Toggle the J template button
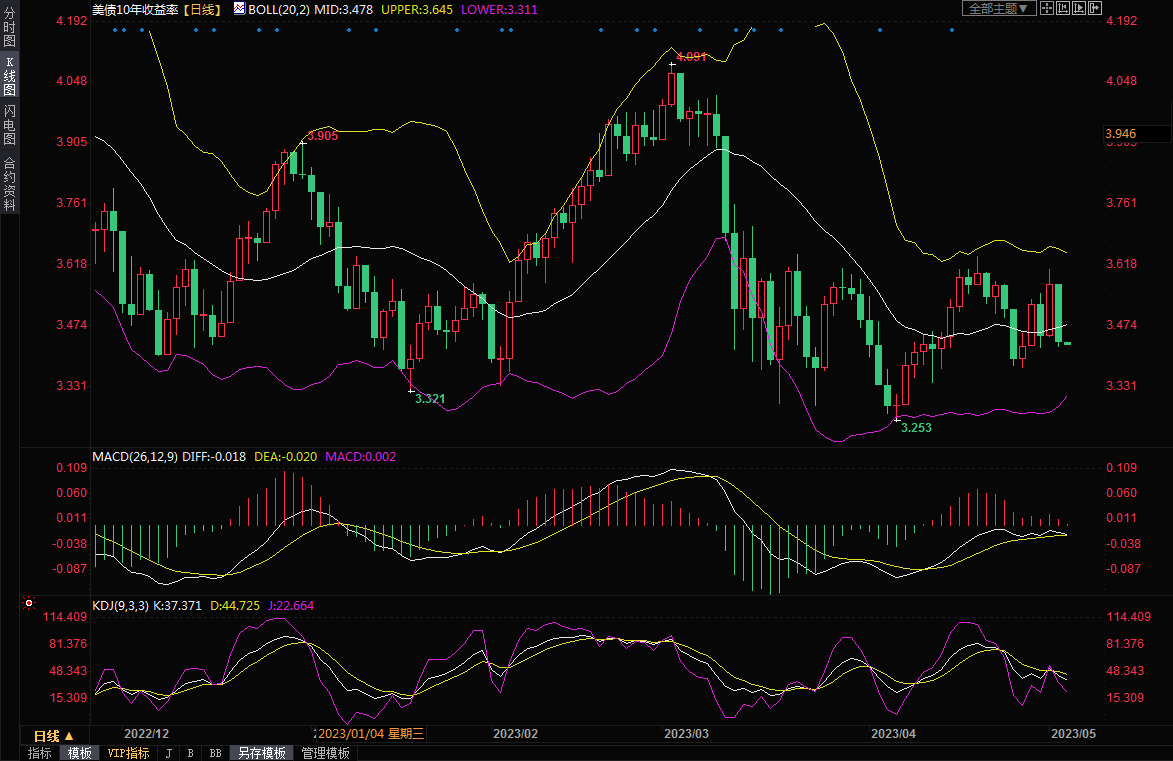The width and height of the screenshot is (1173, 761). click(168, 753)
